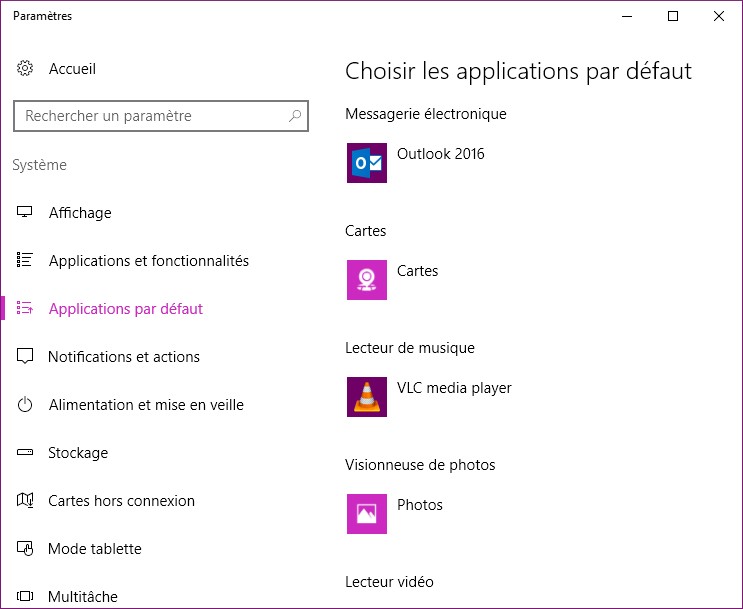Select Applications par défaut in the sidebar
Viewport: 743px width, 609px height.
[125, 309]
